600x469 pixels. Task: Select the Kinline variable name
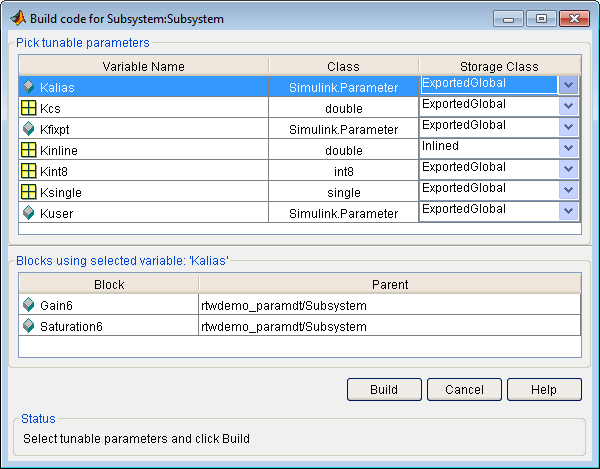tap(59, 151)
